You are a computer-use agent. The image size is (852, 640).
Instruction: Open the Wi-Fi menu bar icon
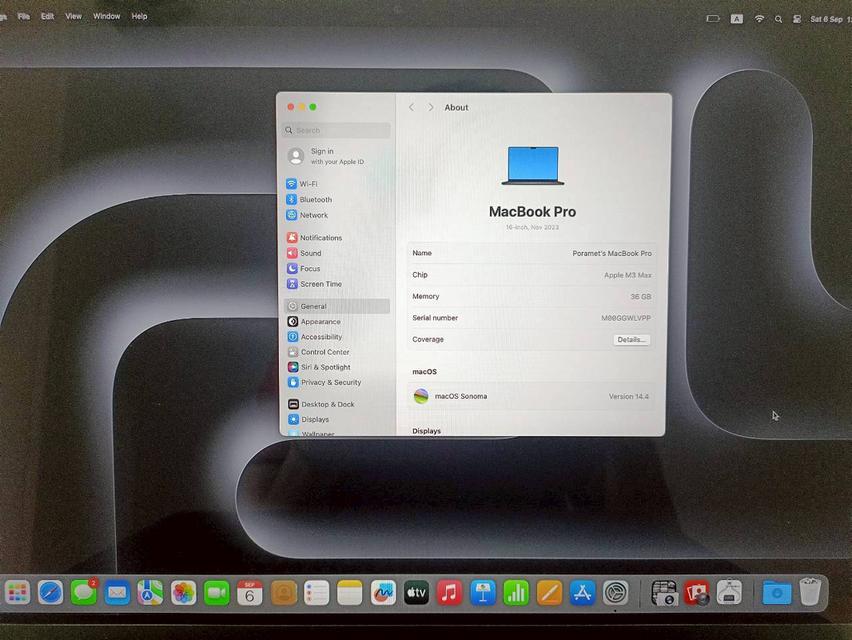coord(759,19)
